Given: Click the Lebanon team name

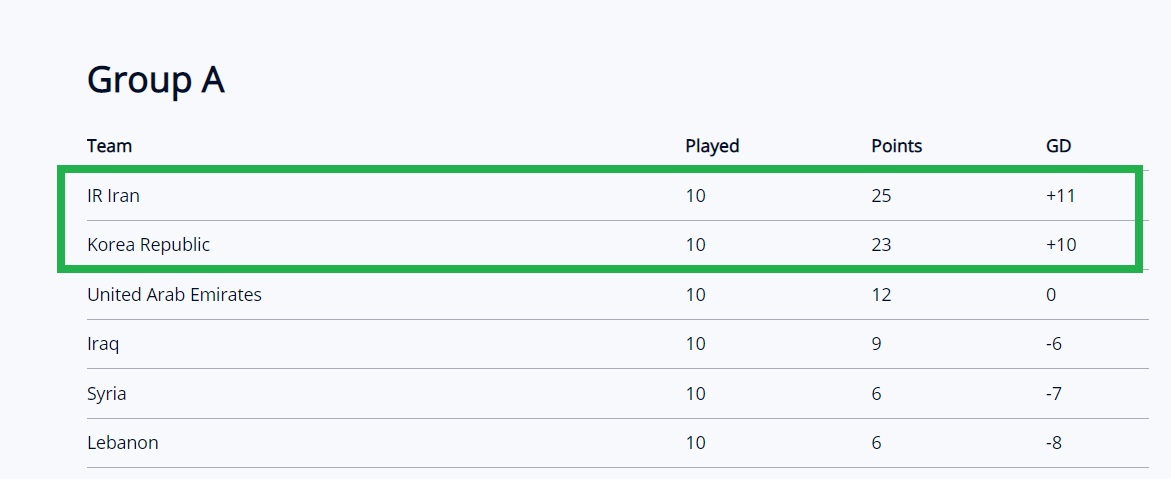Looking at the screenshot, I should [122, 443].
